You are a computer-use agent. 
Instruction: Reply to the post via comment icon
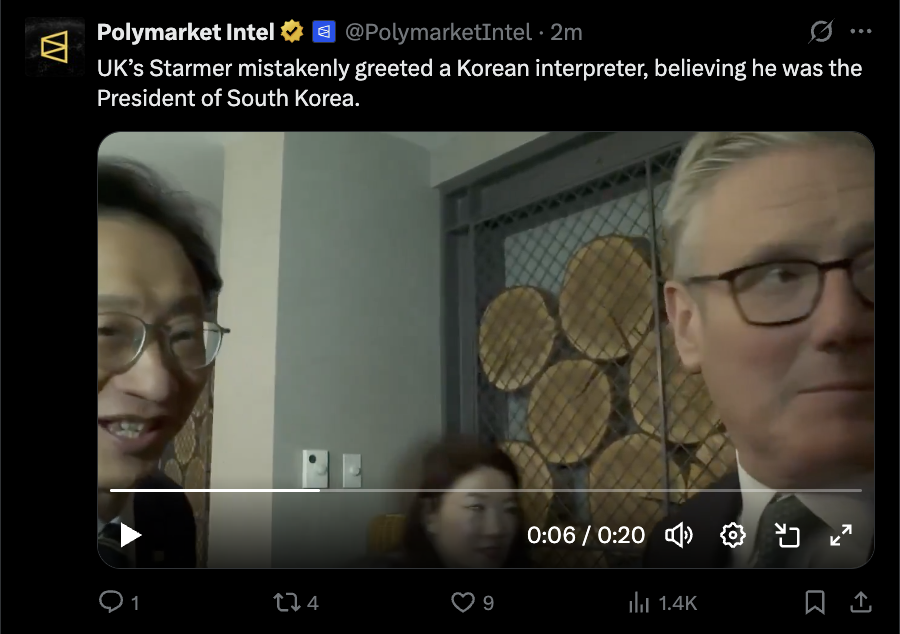coord(119,602)
